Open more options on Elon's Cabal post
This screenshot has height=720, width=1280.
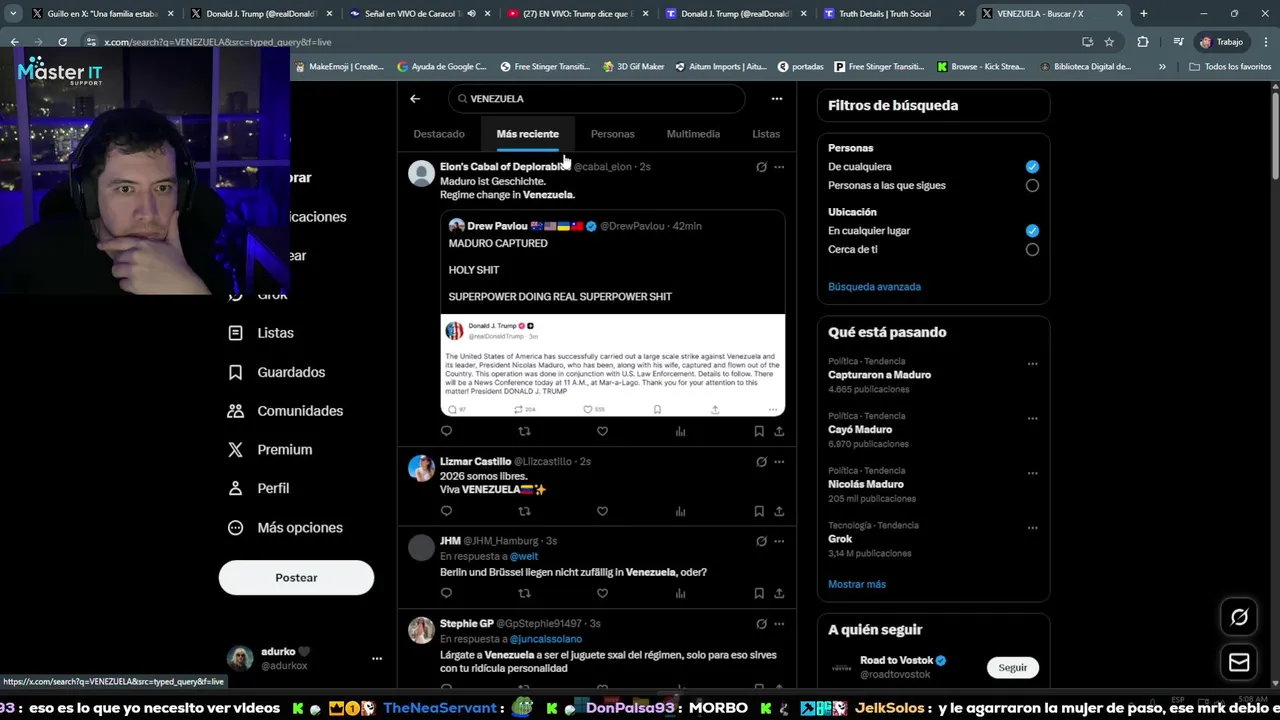pyautogui.click(x=779, y=167)
